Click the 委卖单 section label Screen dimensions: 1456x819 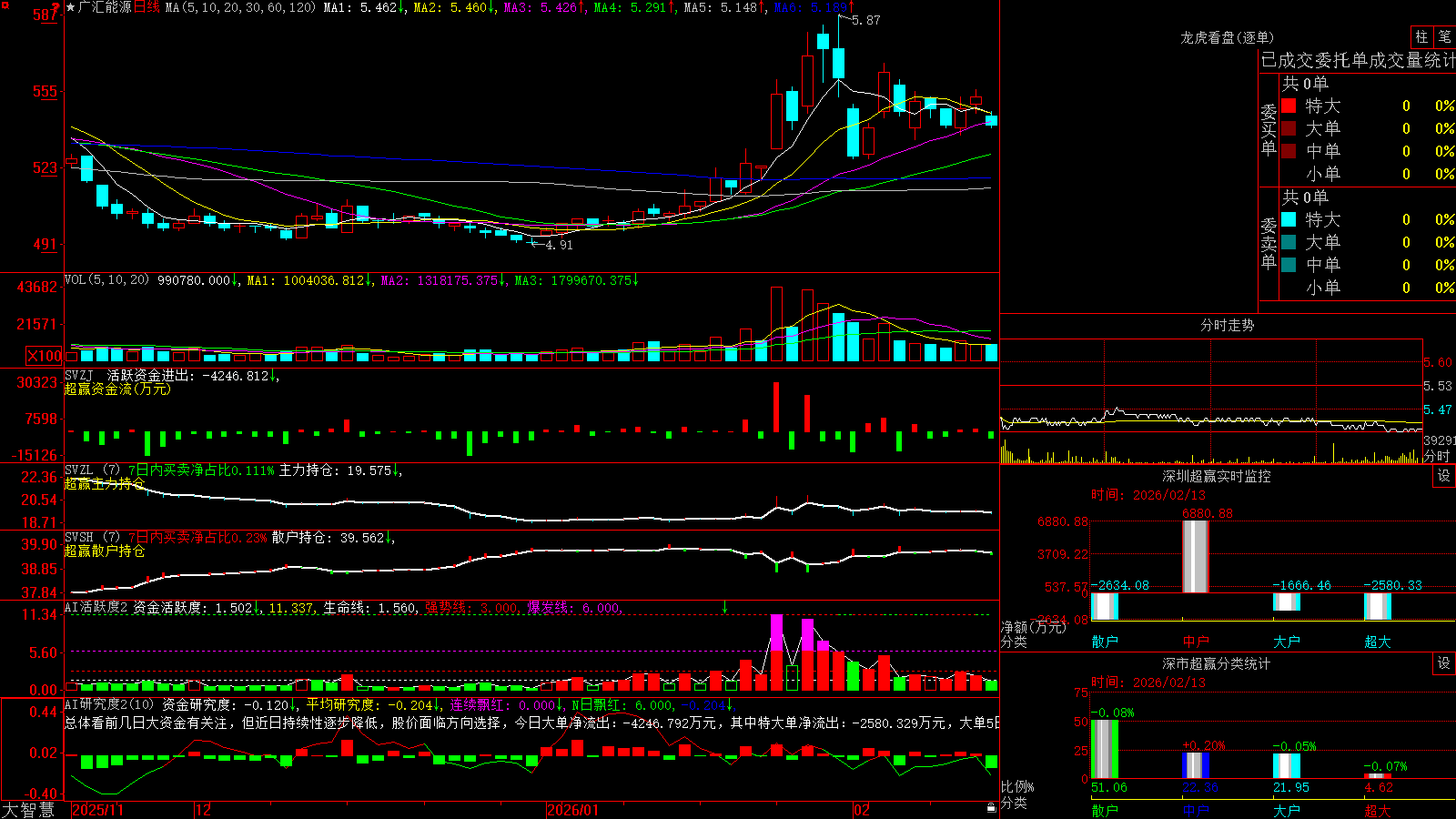[x=1269, y=244]
